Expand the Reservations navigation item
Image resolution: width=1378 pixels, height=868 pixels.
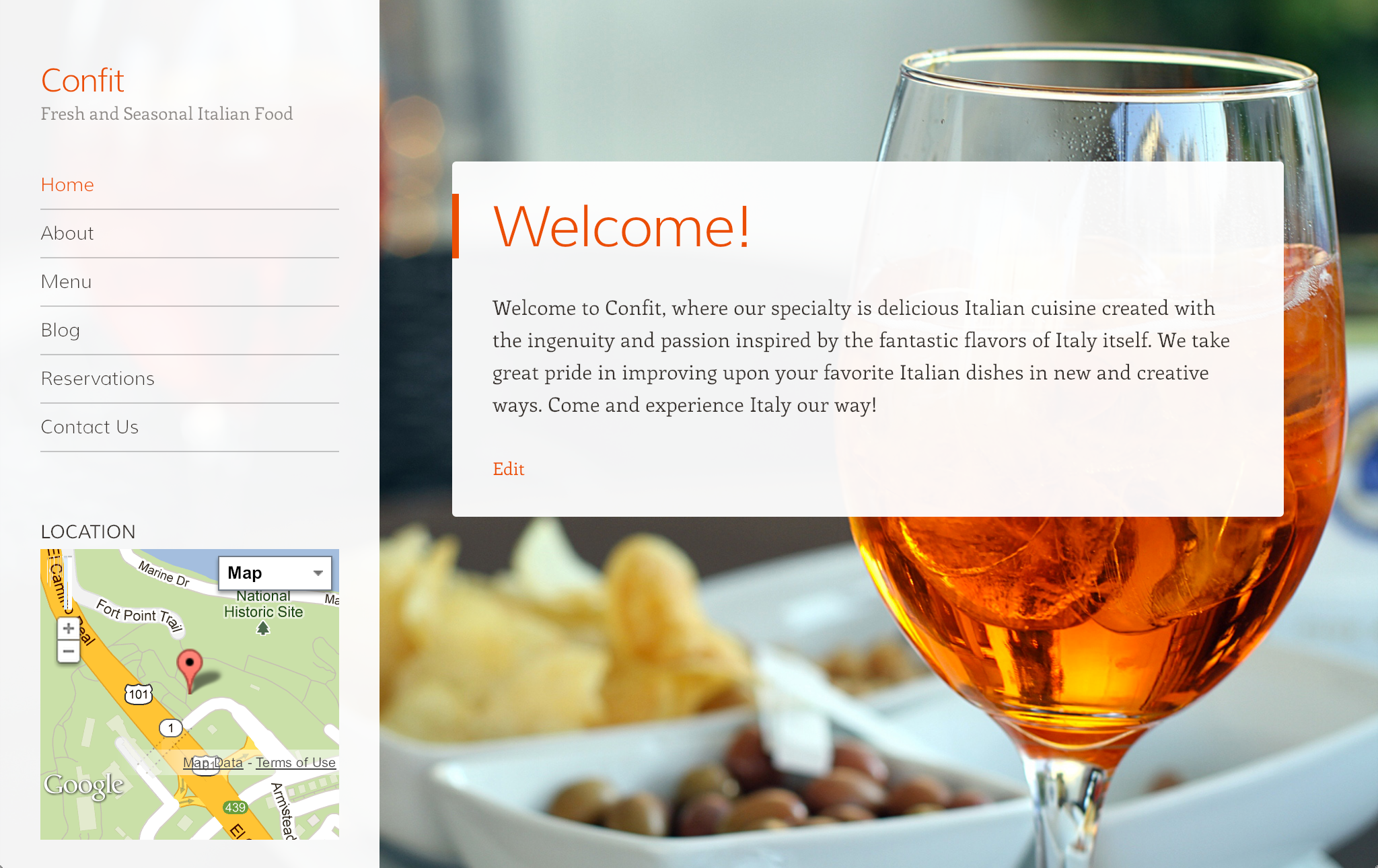click(x=96, y=378)
